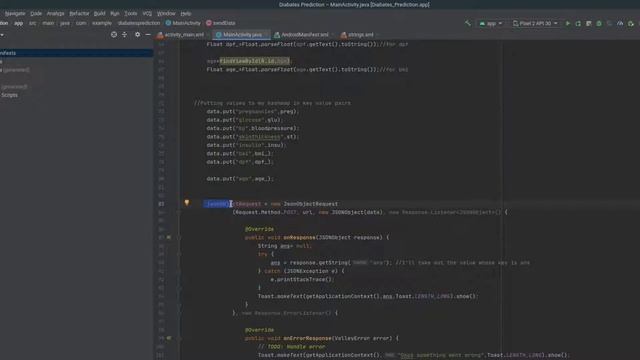The width and height of the screenshot is (640, 360).
Task: Open the Code menu
Action: pyautogui.click(x=36, y=13)
